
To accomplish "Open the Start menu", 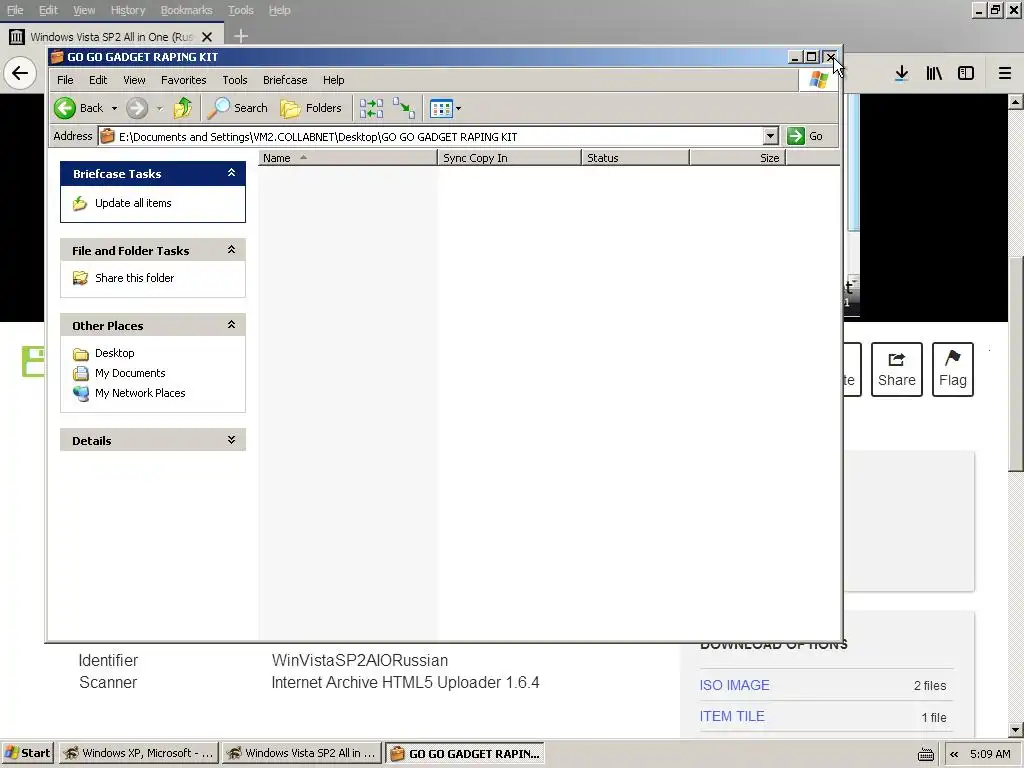I will coord(27,753).
